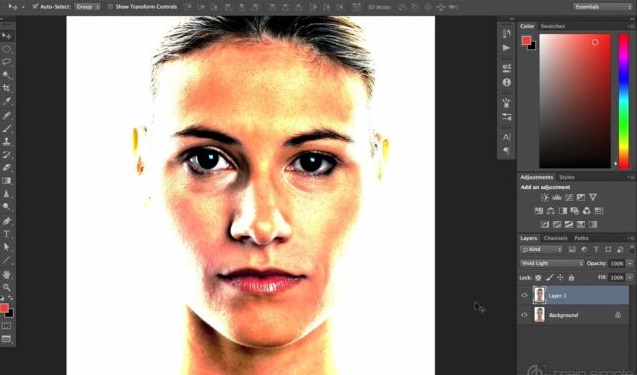Toggle Quick Mask mode in toolbox
The width and height of the screenshot is (637, 375).
tap(6, 326)
